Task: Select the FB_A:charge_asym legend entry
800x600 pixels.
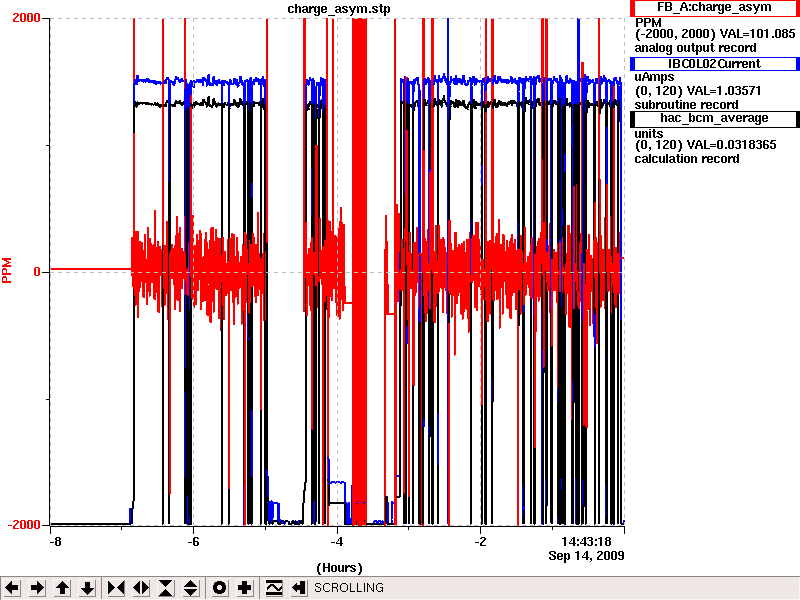Action: tap(714, 8)
